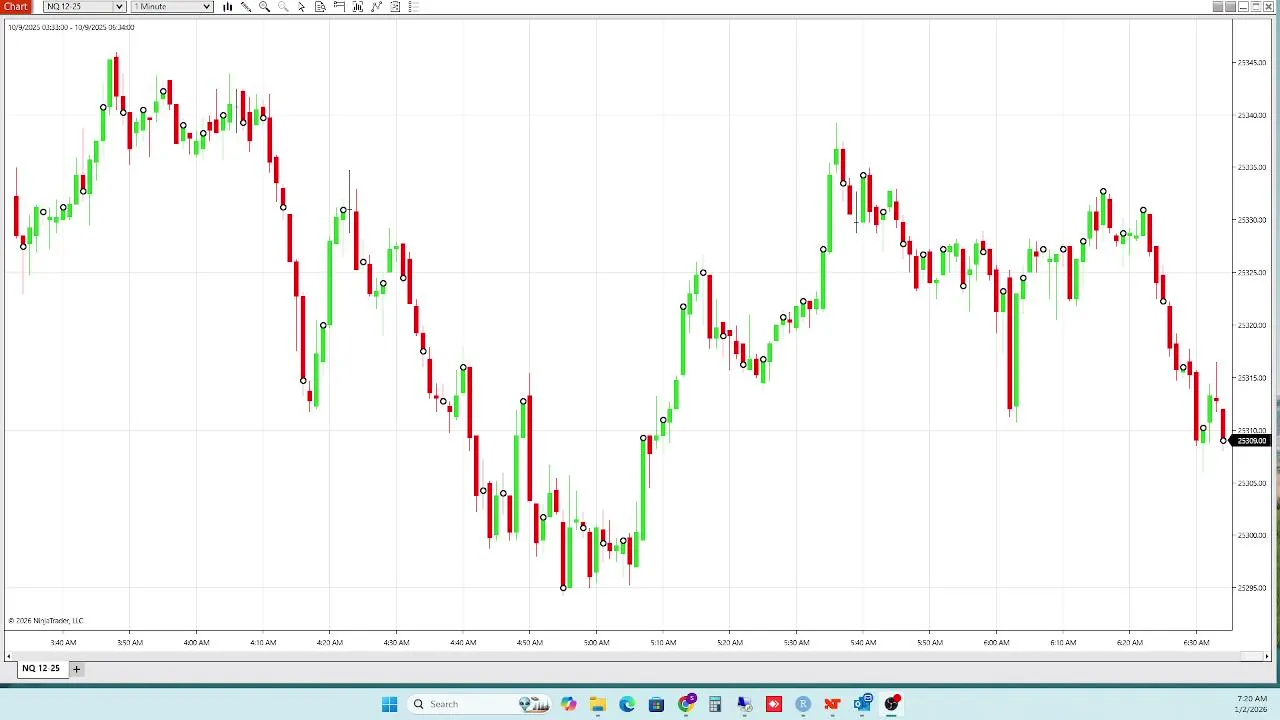Viewport: 1280px width, 720px height.
Task: Click the current price marker 25309.00
Action: 1251,441
